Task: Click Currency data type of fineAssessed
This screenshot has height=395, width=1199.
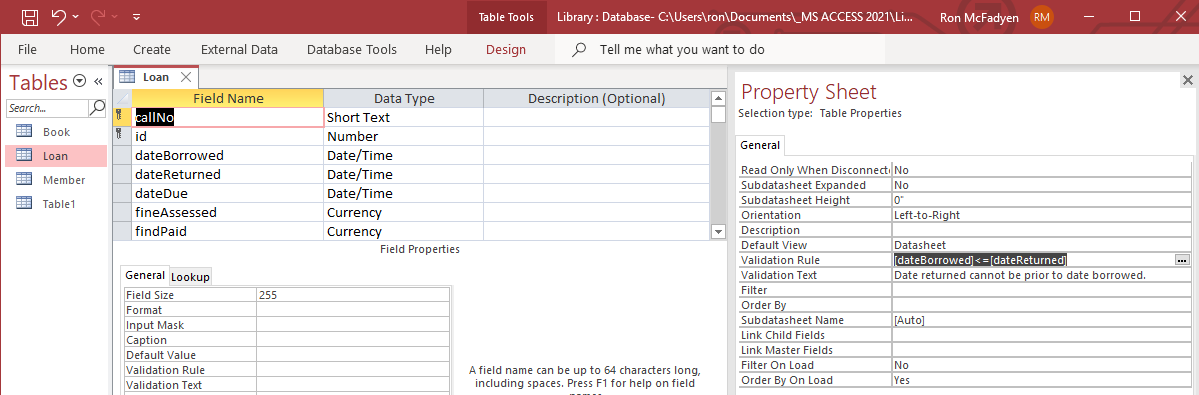Action: click(x=404, y=212)
